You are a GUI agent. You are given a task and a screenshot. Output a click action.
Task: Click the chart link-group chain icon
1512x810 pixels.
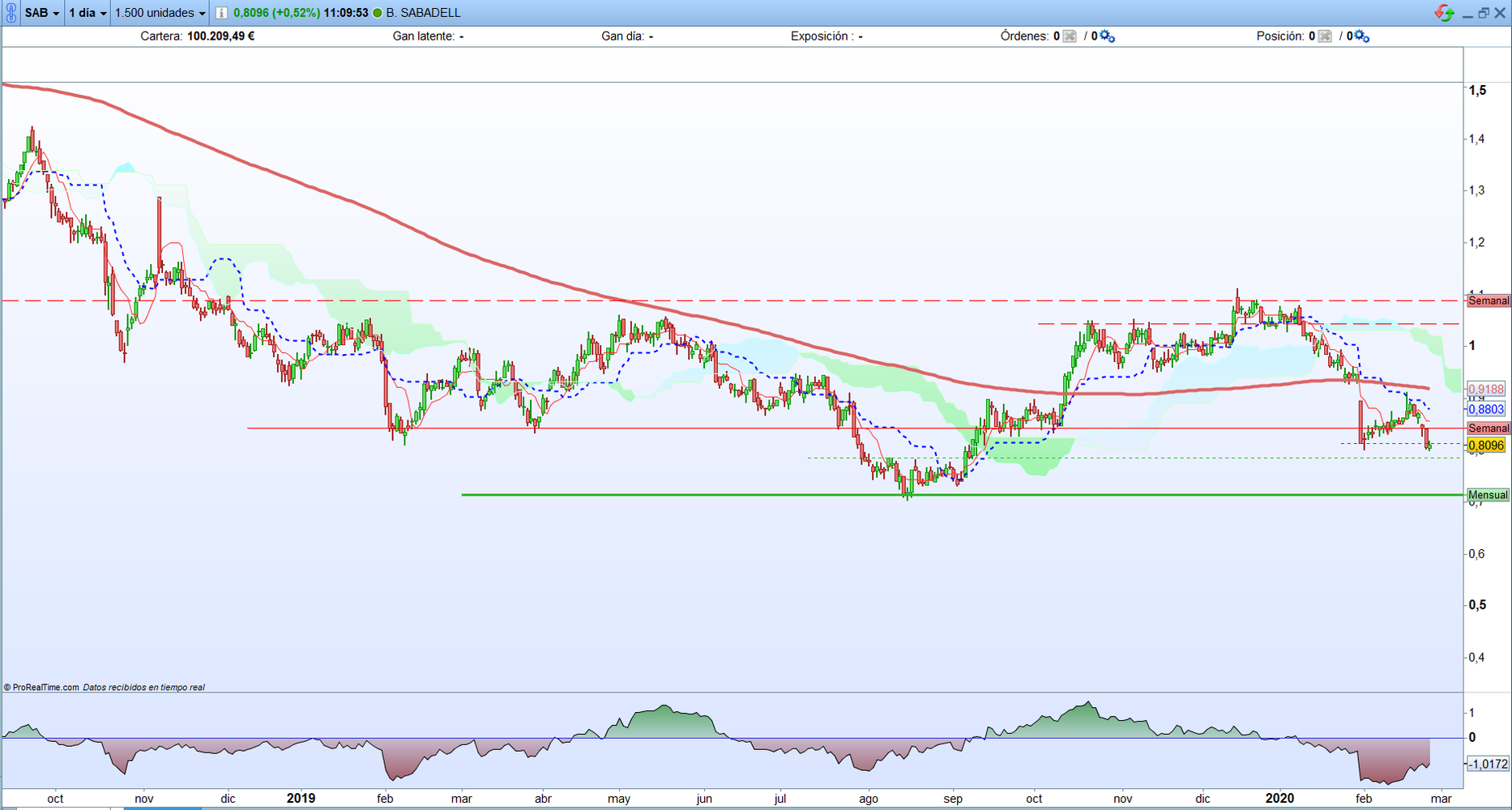click(x=11, y=13)
